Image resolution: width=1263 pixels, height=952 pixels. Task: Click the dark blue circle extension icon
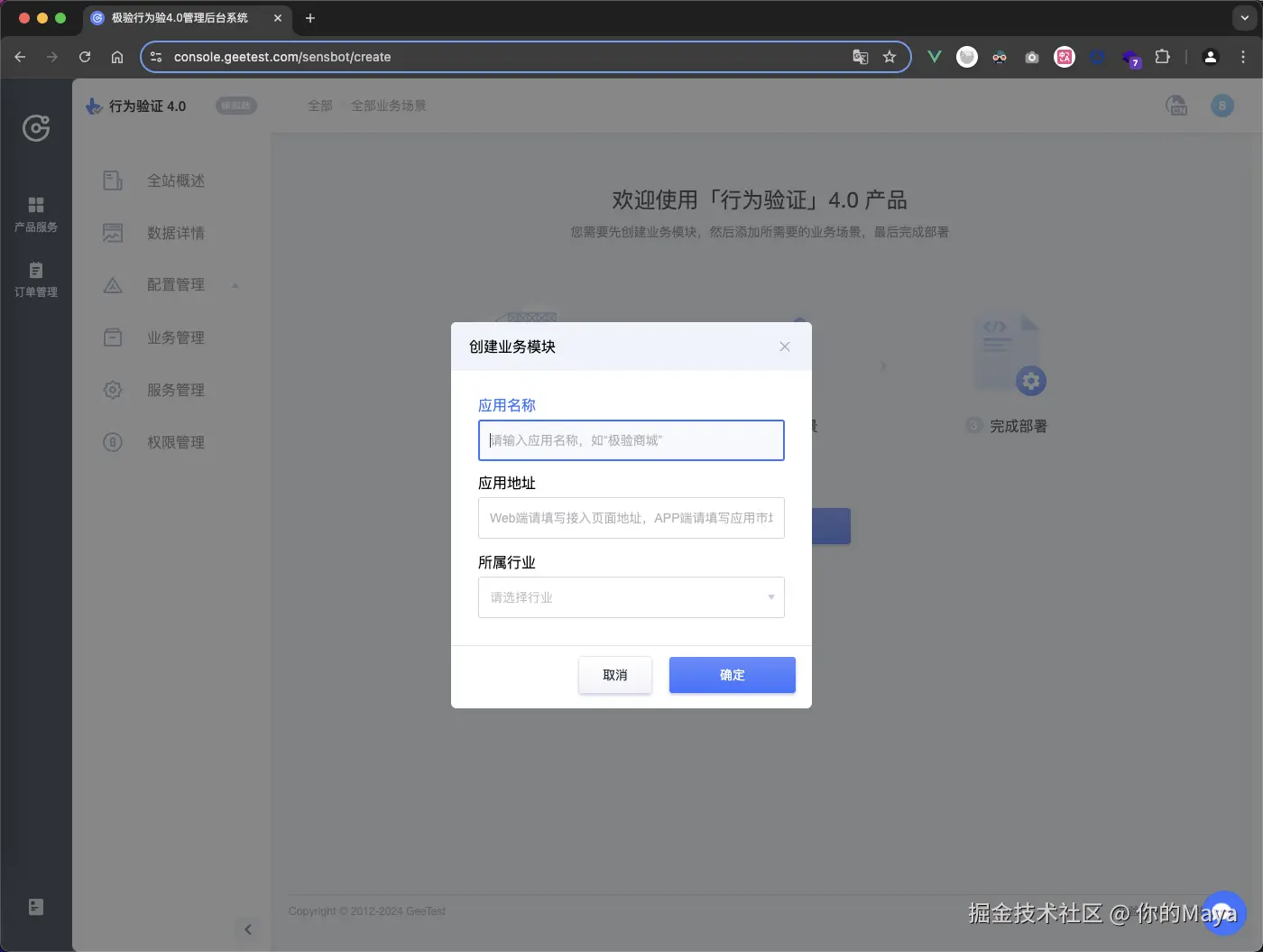[1097, 57]
